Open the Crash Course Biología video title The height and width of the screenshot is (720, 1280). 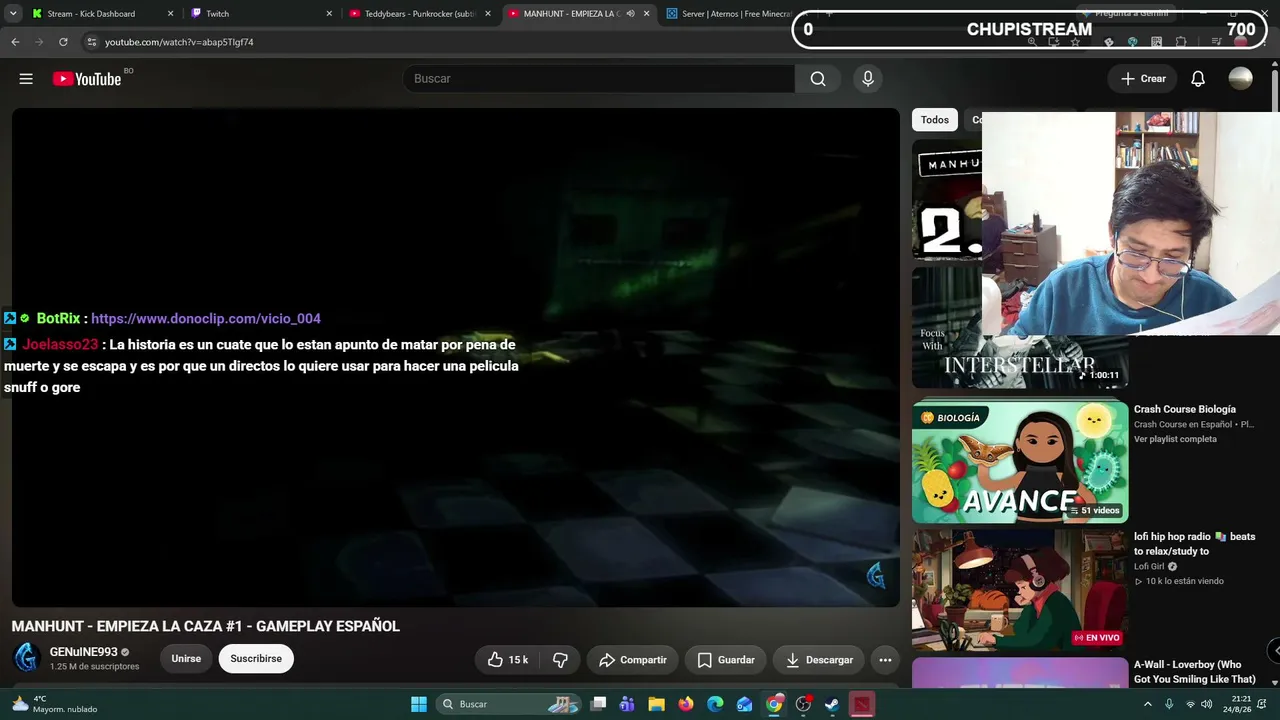click(x=1185, y=409)
